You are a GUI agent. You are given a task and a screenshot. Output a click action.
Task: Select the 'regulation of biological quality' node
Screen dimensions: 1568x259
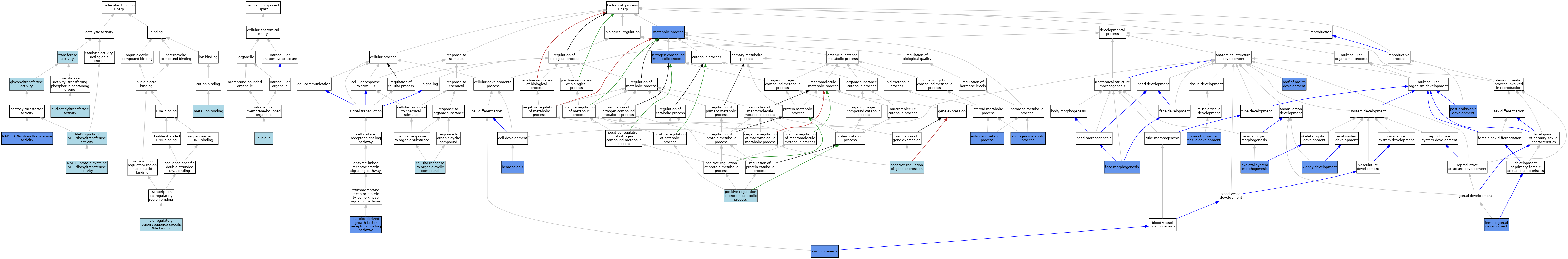917,57
